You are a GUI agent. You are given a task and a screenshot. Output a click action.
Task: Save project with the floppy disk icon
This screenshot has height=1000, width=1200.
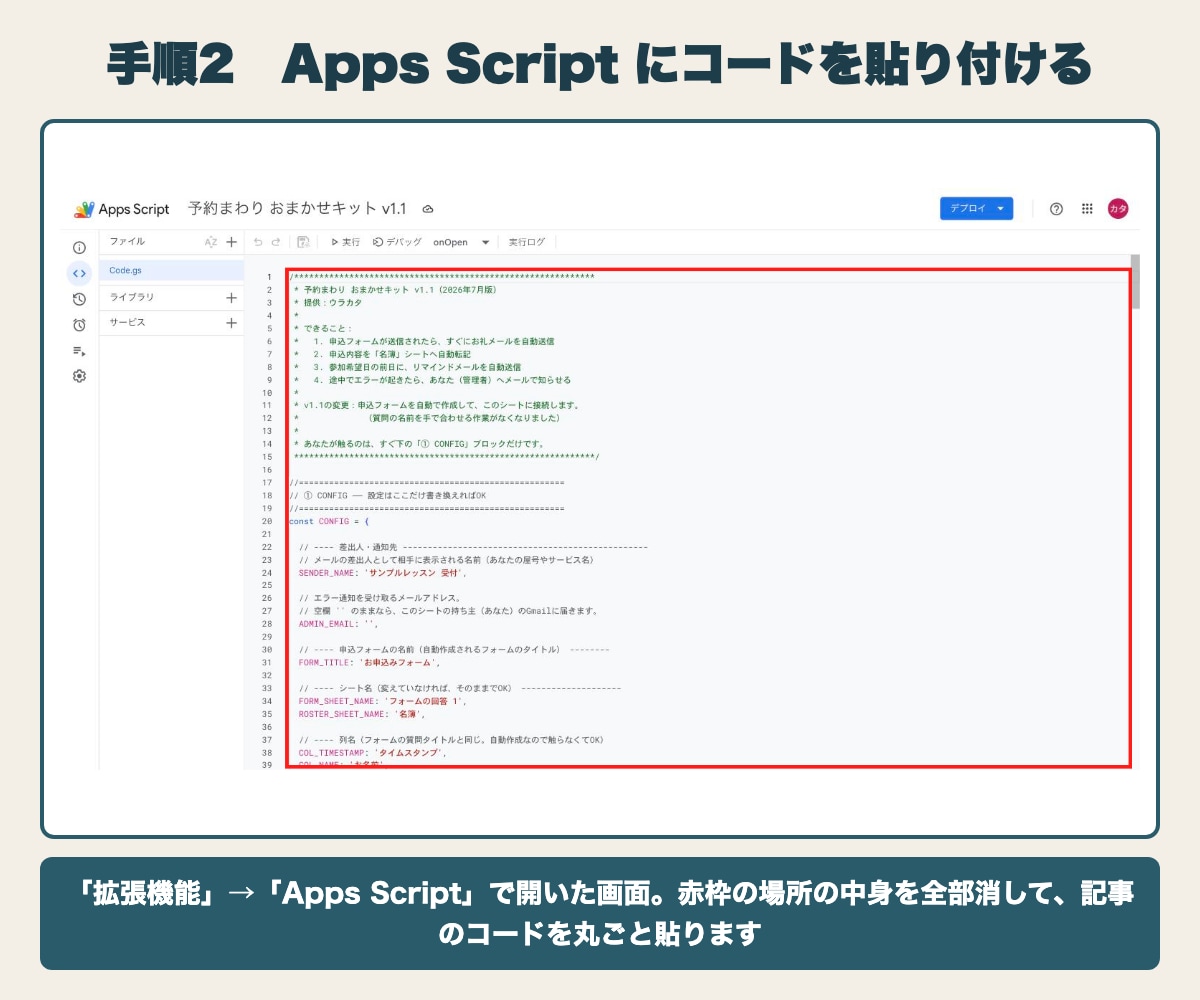(303, 242)
